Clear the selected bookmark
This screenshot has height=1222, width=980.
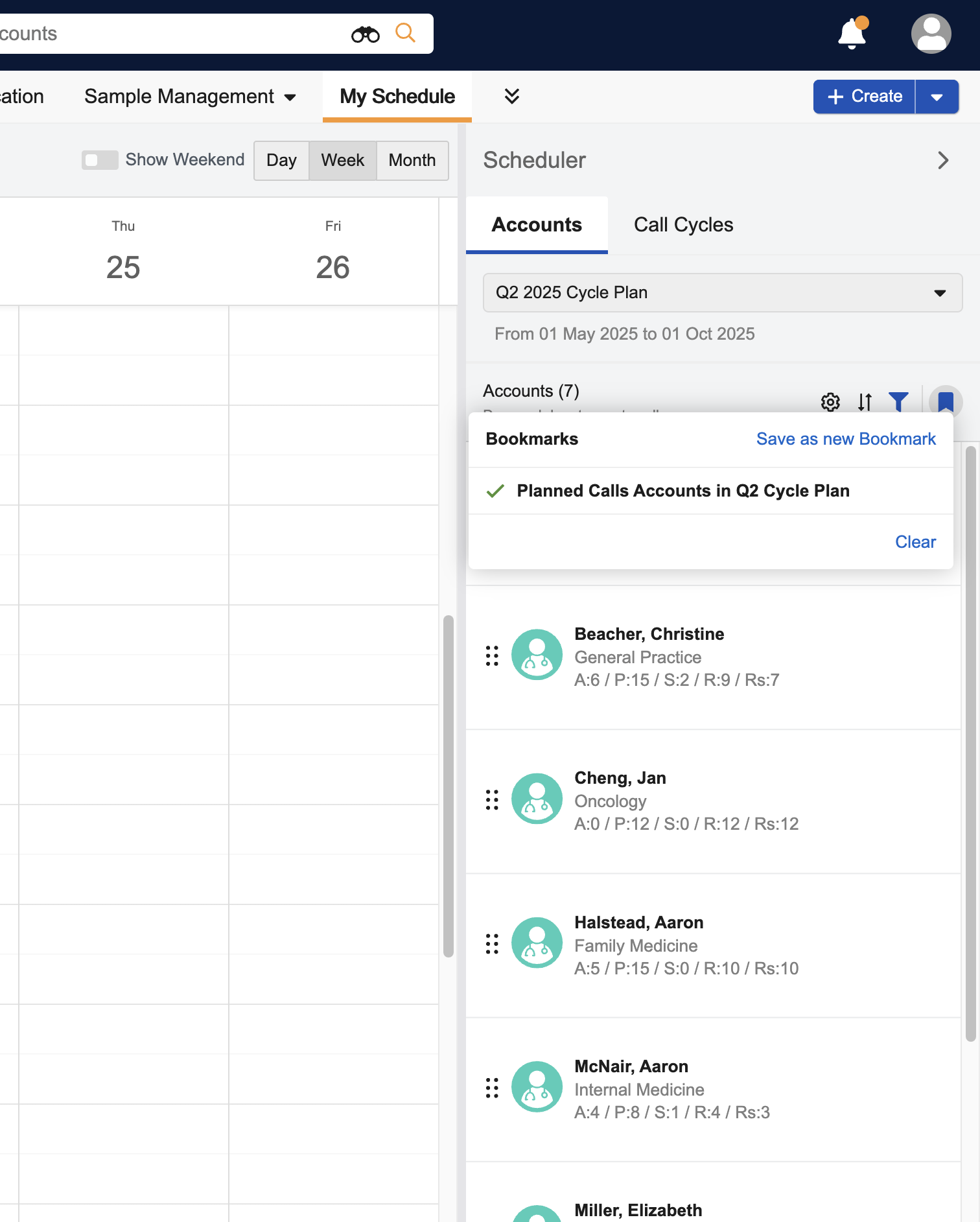click(915, 542)
